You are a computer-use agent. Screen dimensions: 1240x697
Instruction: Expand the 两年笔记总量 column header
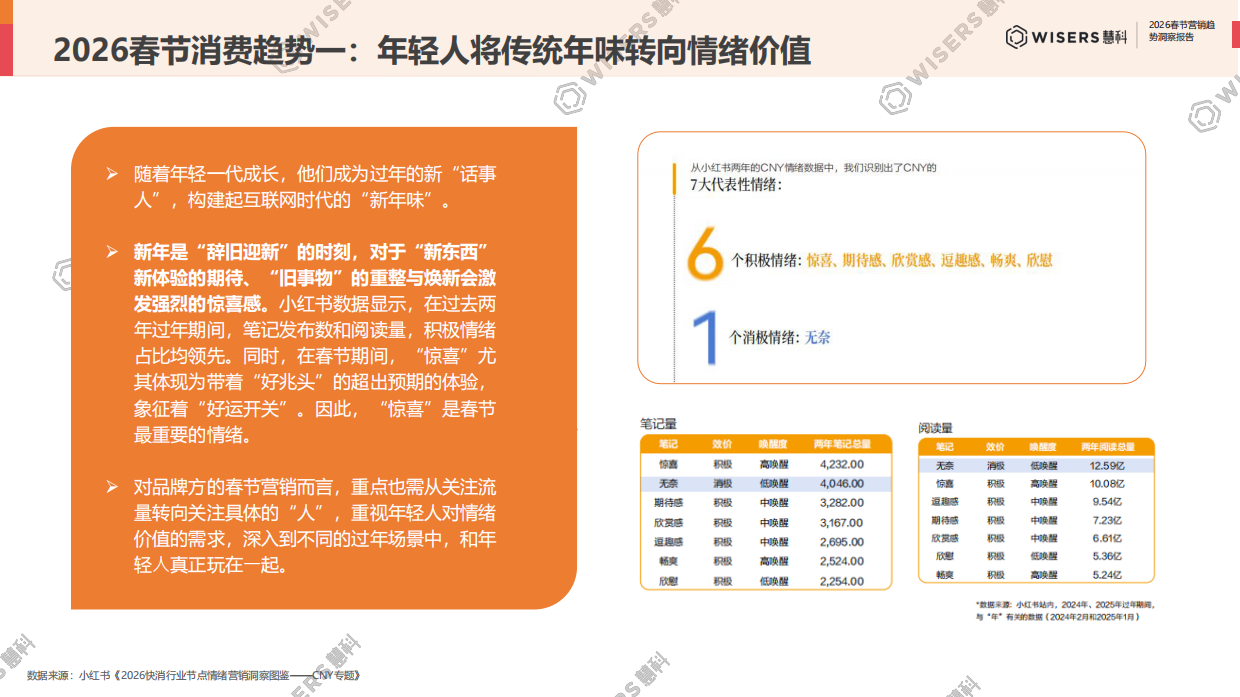[840, 442]
